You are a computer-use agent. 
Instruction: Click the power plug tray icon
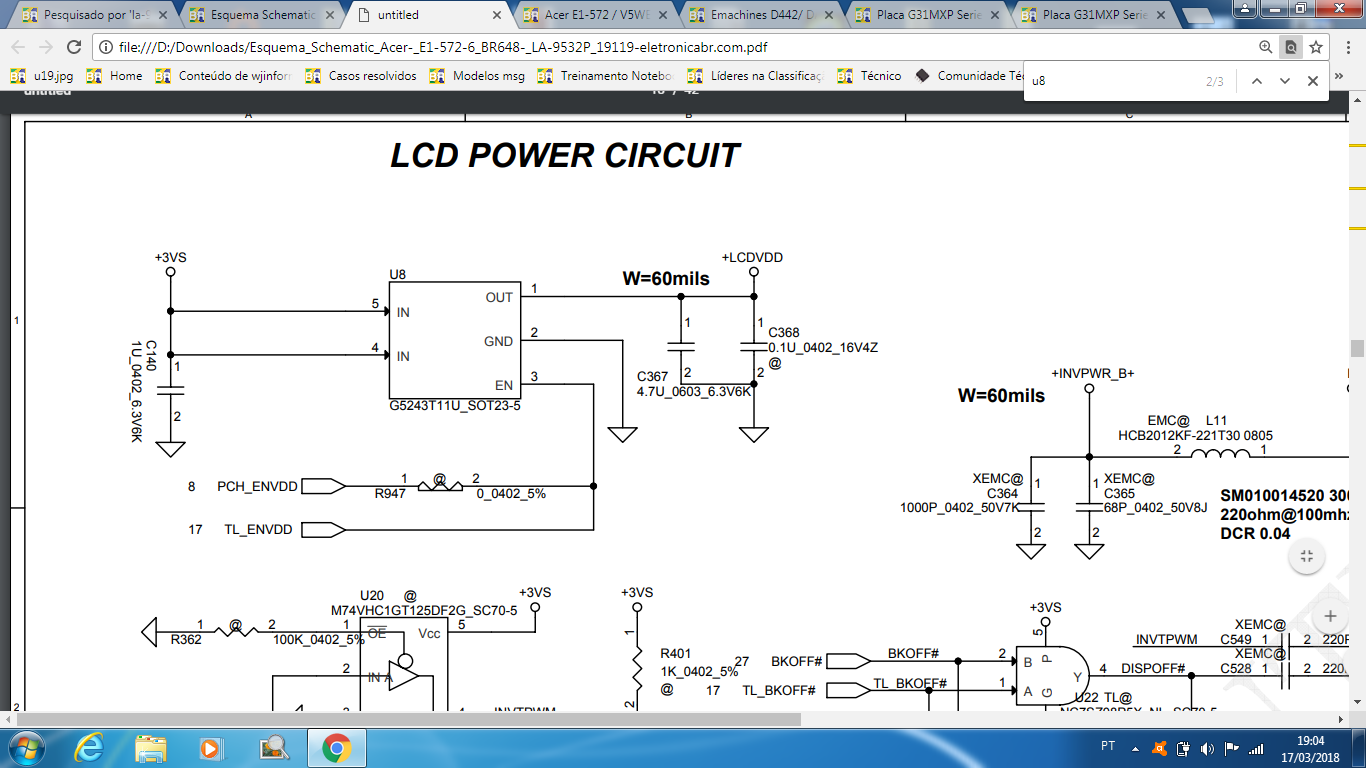(x=1184, y=748)
